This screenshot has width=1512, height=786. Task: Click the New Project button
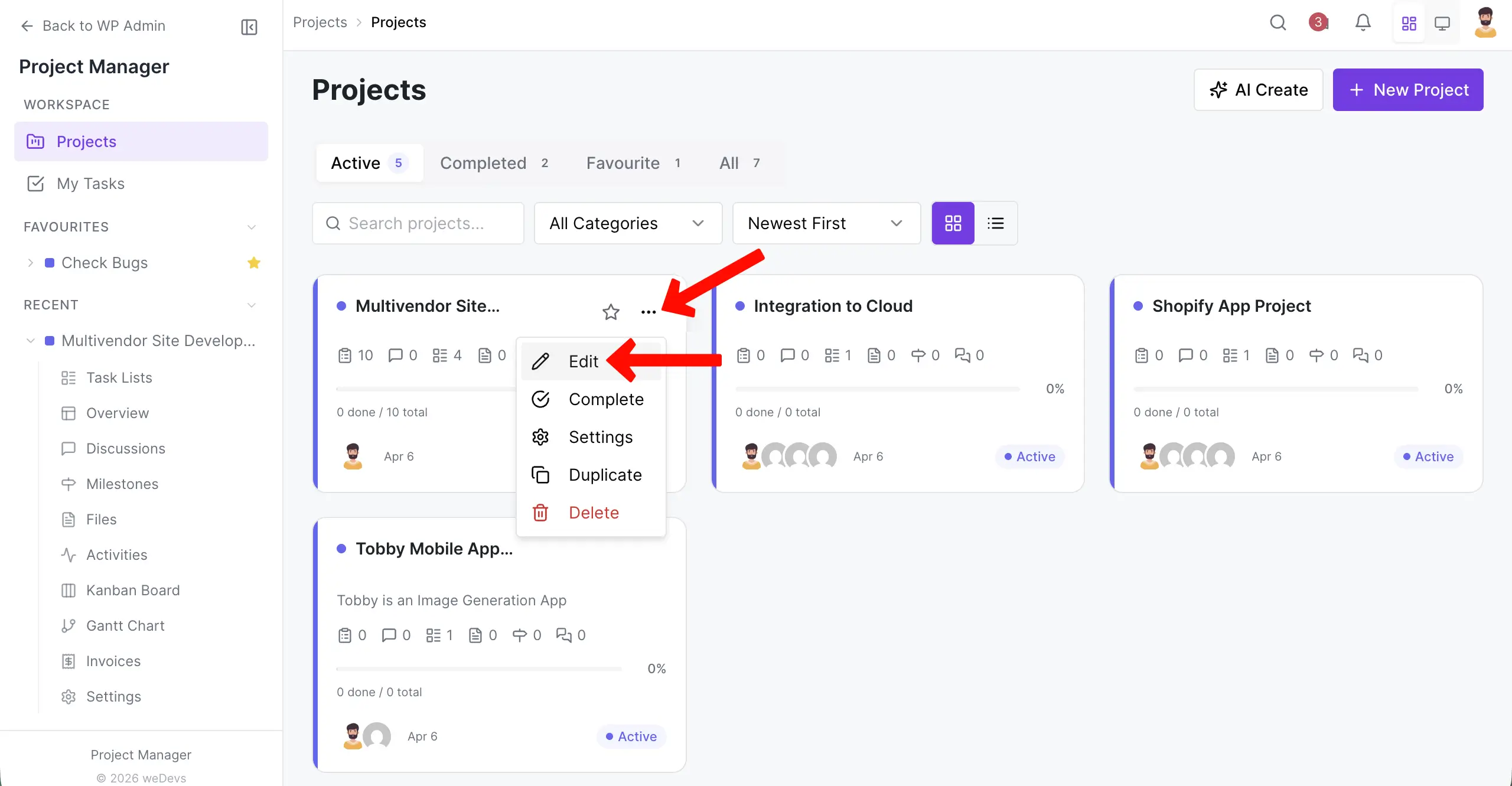(1407, 90)
